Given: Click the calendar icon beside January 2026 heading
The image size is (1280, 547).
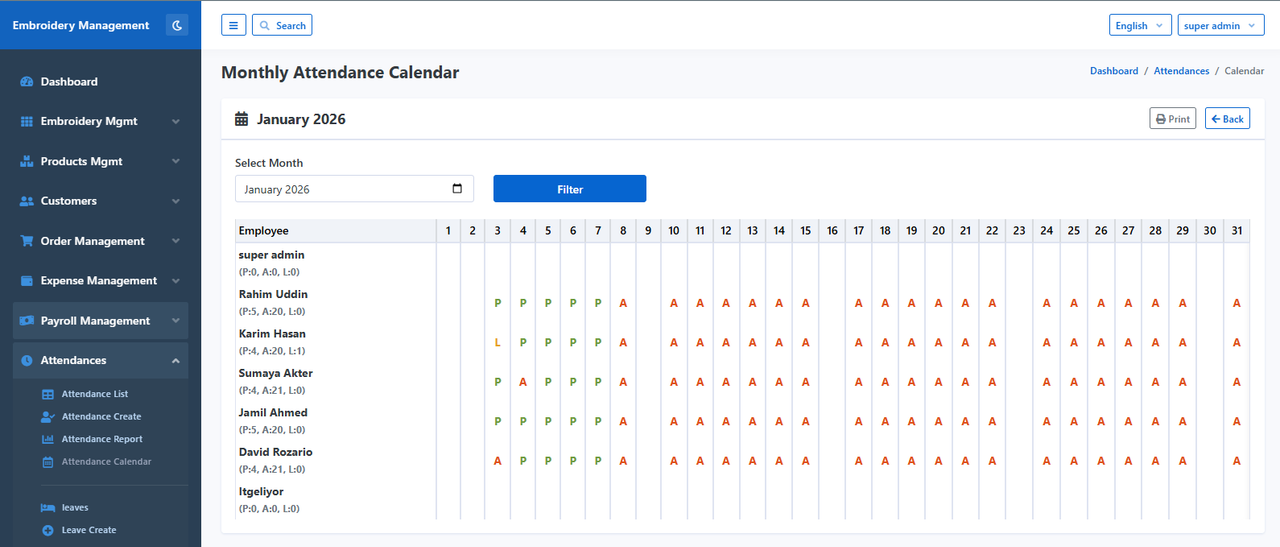Looking at the screenshot, I should coord(241,119).
